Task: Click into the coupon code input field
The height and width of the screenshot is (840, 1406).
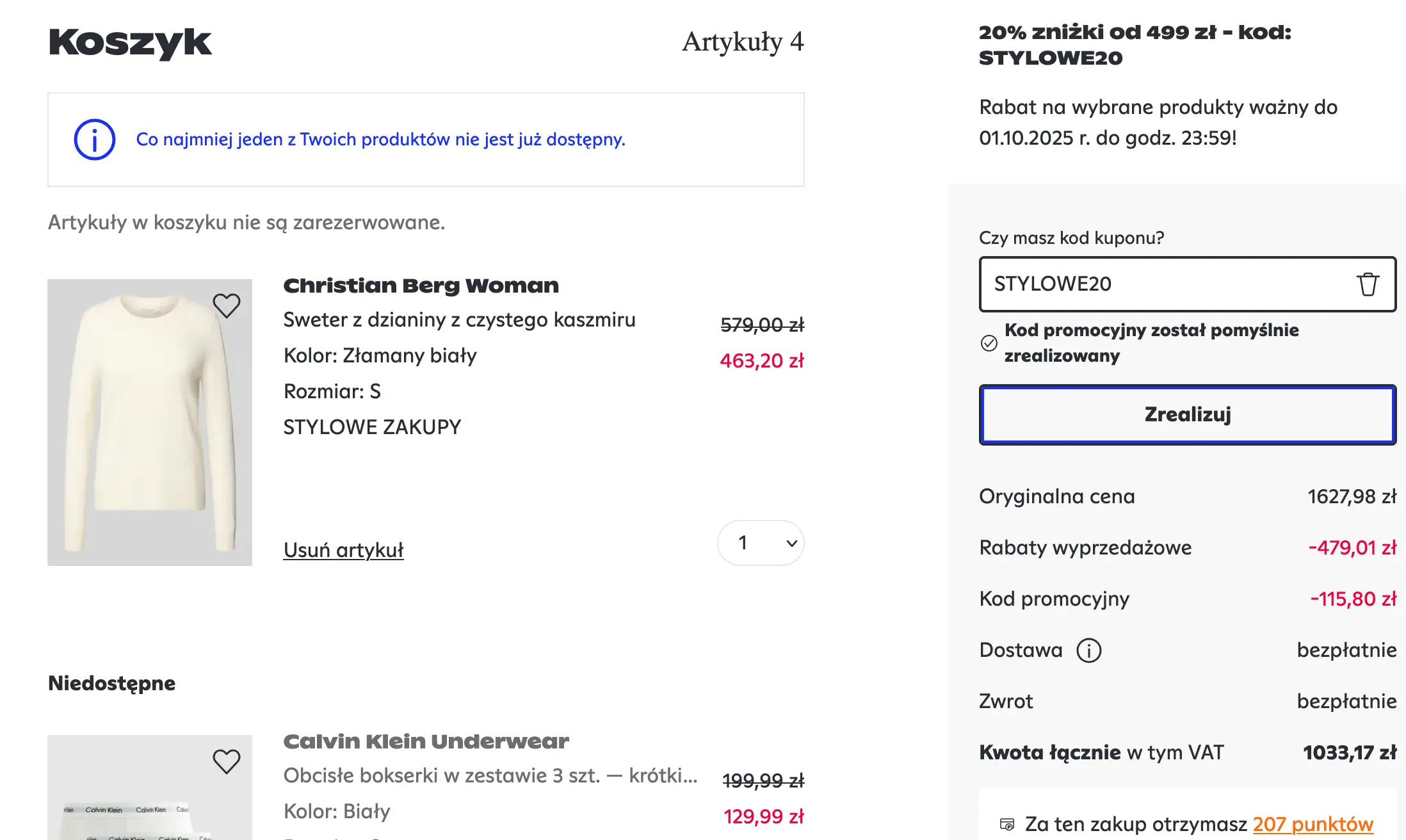Action: pyautogui.click(x=1165, y=284)
